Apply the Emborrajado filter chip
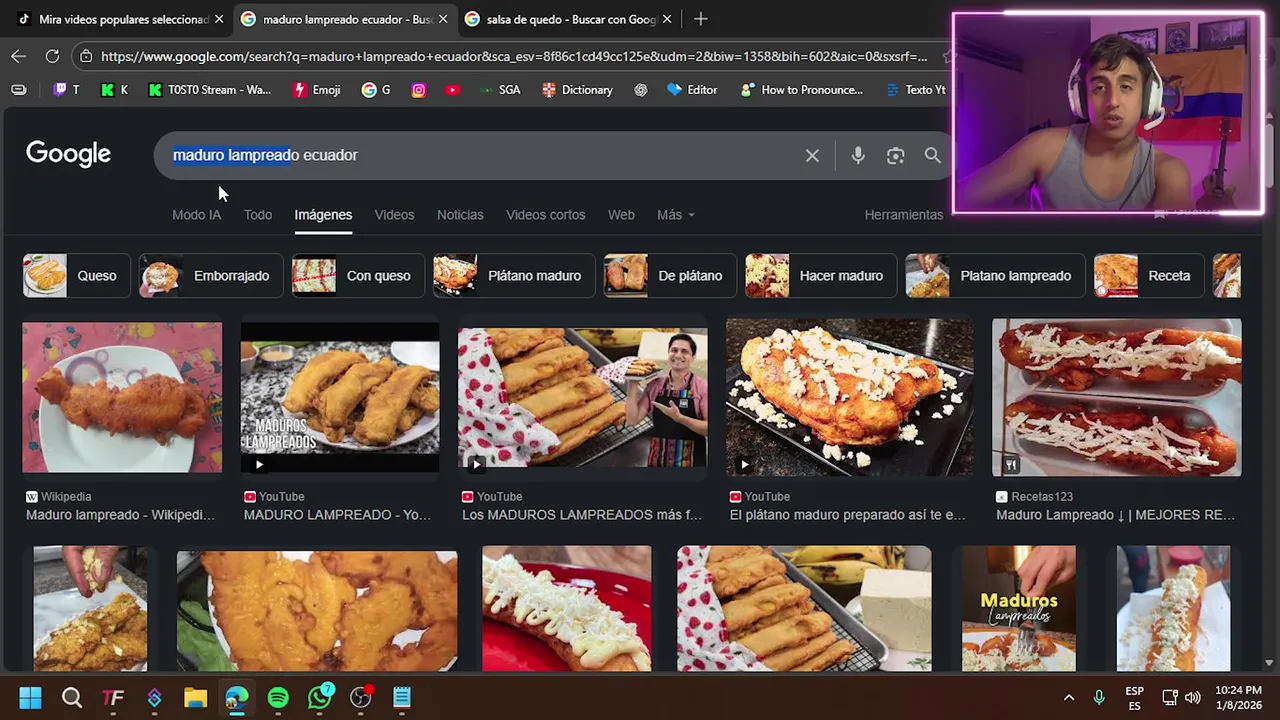 click(210, 276)
